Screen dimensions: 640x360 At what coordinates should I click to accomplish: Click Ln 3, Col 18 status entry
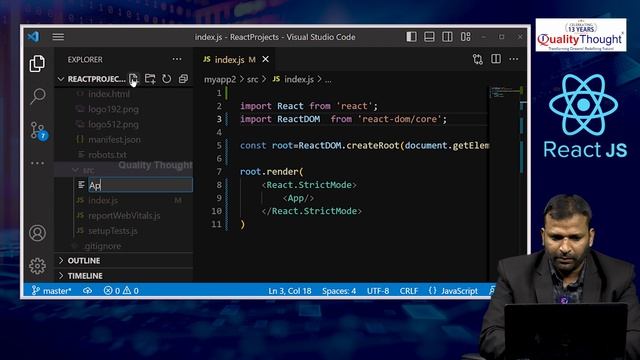(290, 291)
